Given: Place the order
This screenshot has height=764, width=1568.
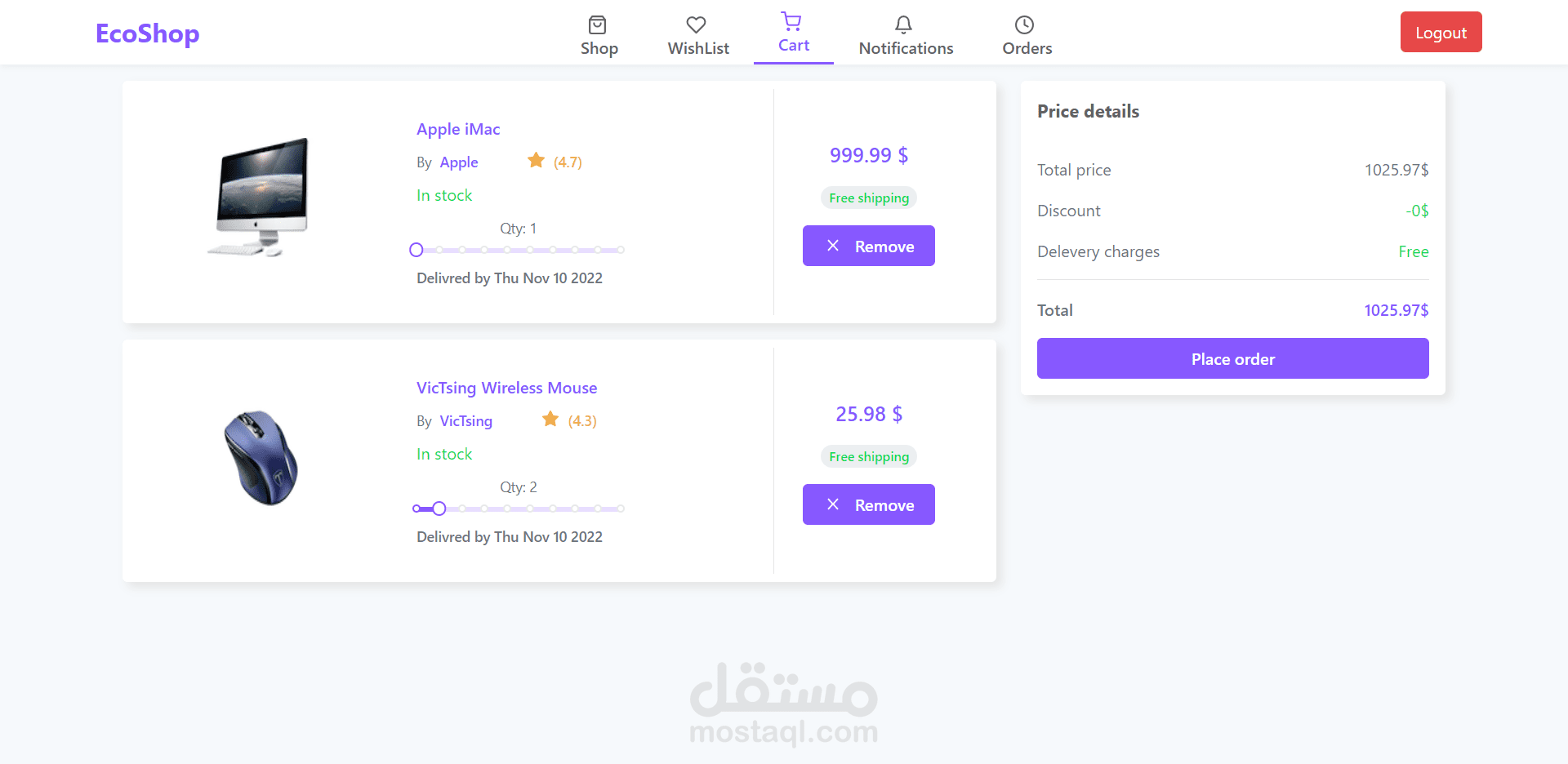Looking at the screenshot, I should tap(1233, 358).
